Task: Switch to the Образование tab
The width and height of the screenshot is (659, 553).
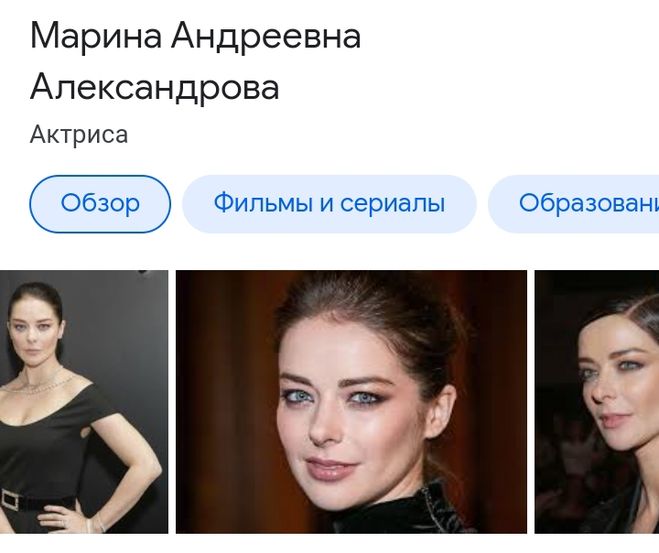Action: 574,204
